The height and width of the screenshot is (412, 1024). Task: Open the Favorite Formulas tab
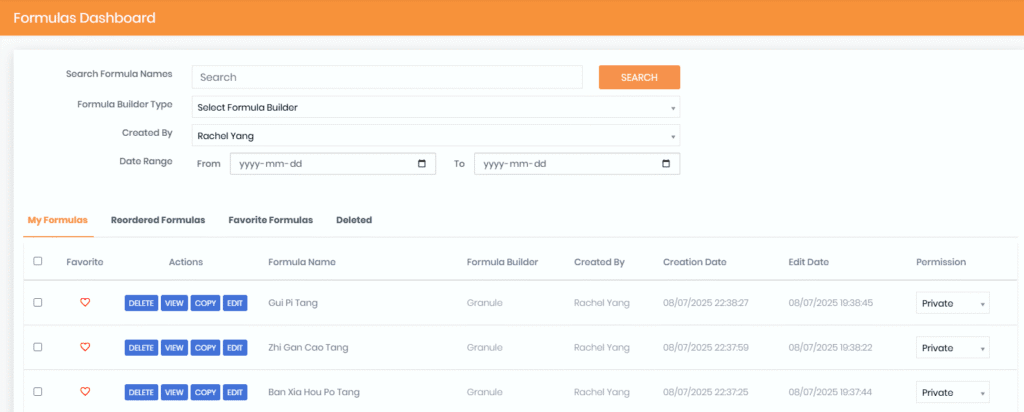(270, 220)
